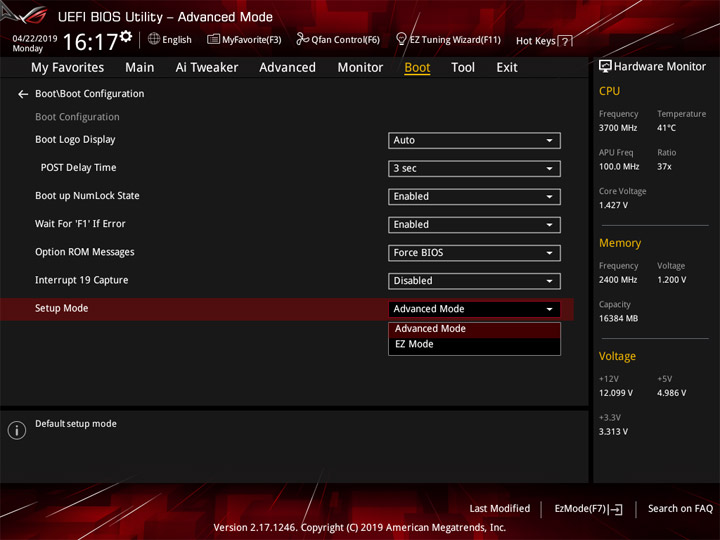
Task: Open the POST Delay Time dropdown
Action: (x=474, y=169)
